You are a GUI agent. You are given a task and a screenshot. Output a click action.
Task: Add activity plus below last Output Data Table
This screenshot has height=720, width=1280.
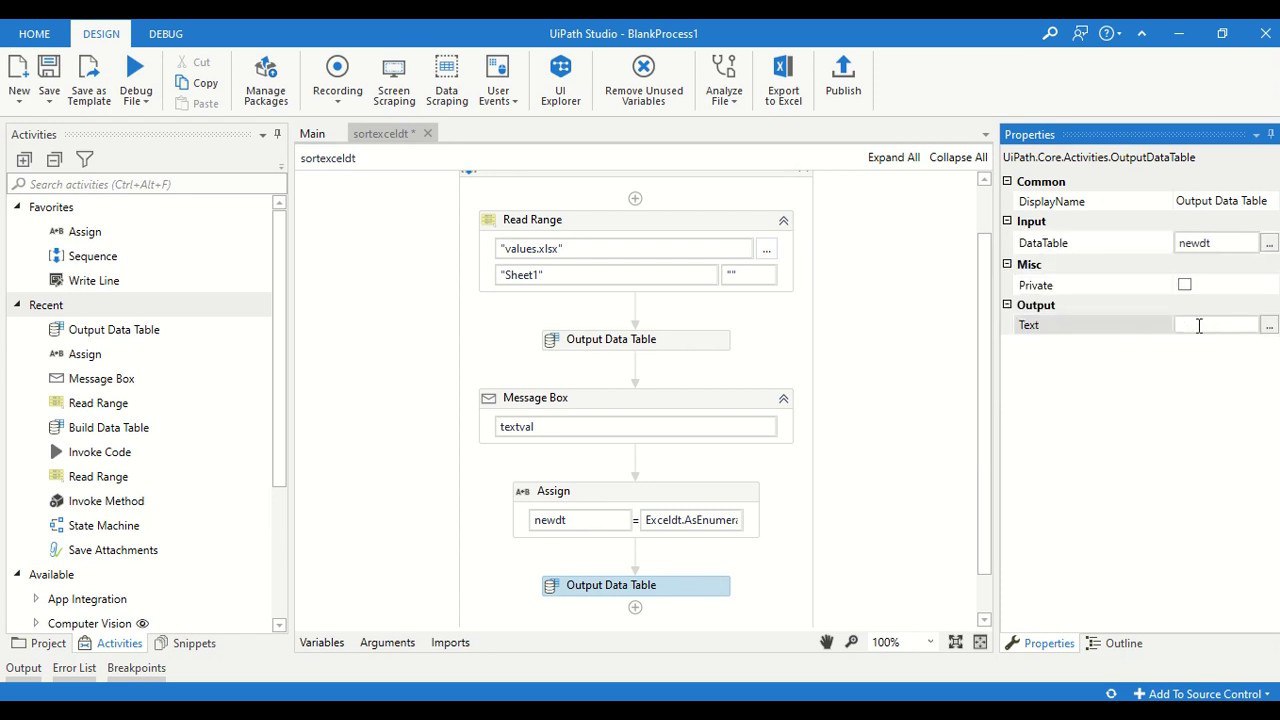pos(635,607)
